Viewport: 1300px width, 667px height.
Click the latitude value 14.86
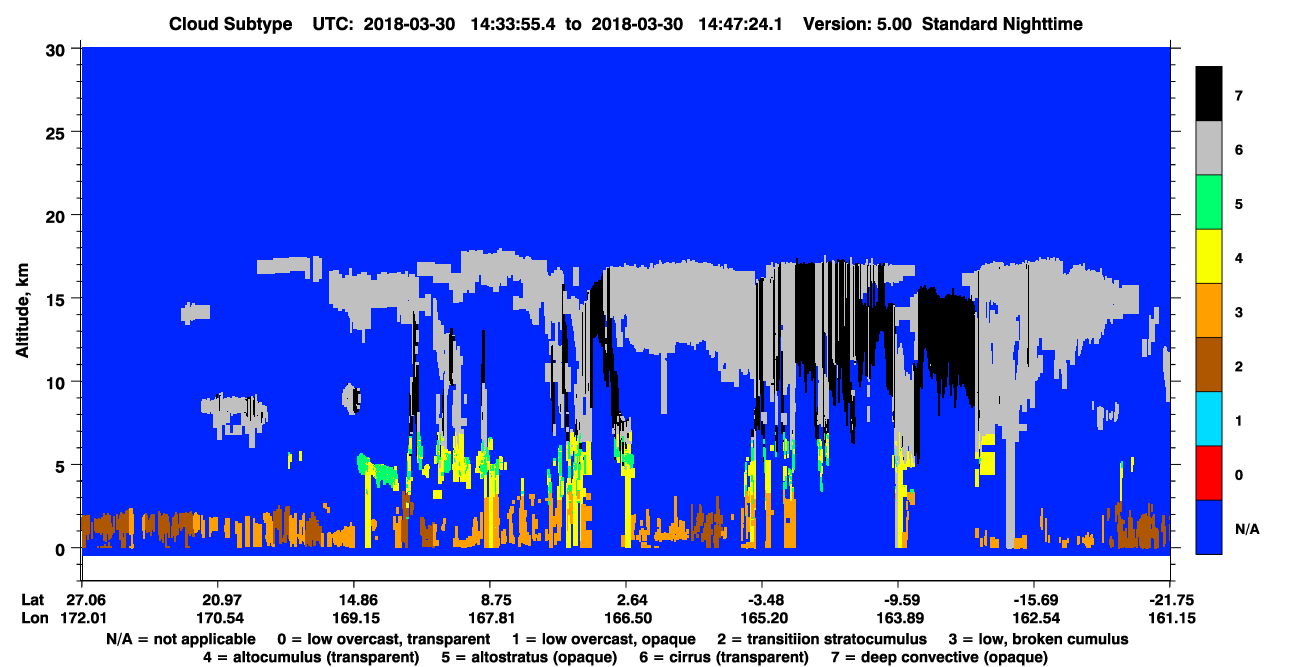tap(354, 600)
